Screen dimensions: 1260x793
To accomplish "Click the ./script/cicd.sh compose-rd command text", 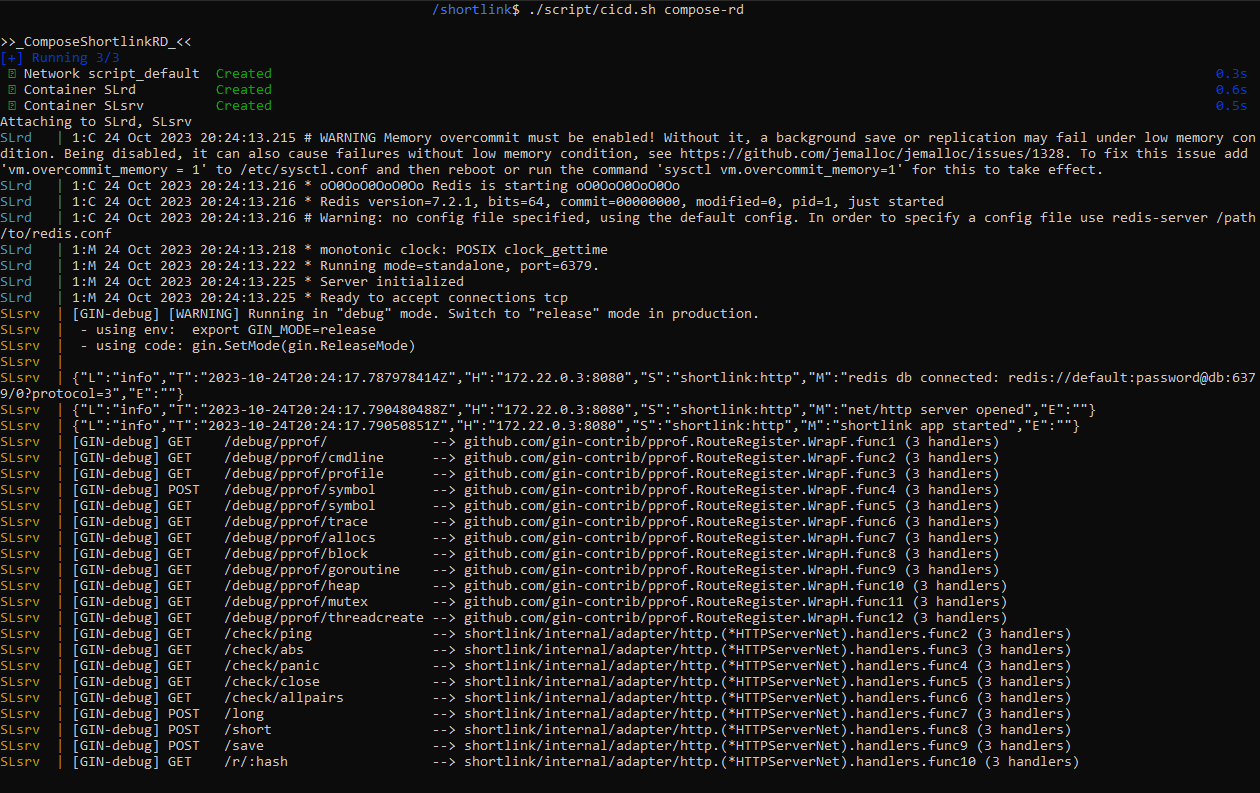I will pos(635,10).
